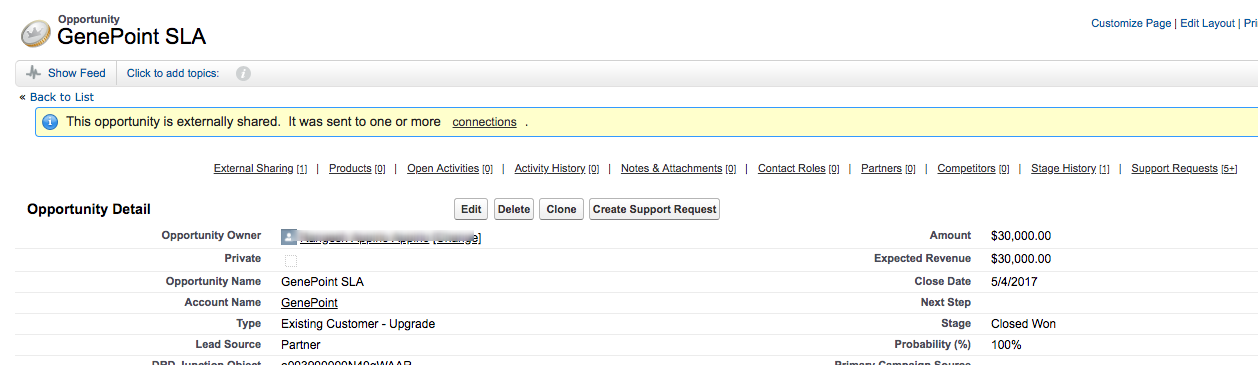Click the Clone button
The image size is (1258, 365).
[561, 209]
